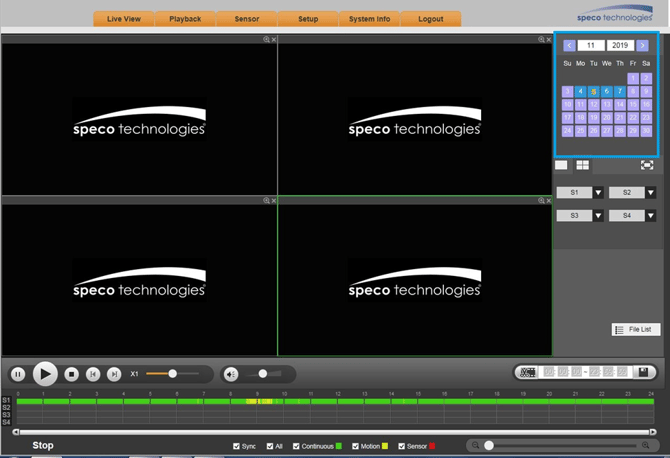Select the S3 channel button
670x458 pixels.
(574, 216)
